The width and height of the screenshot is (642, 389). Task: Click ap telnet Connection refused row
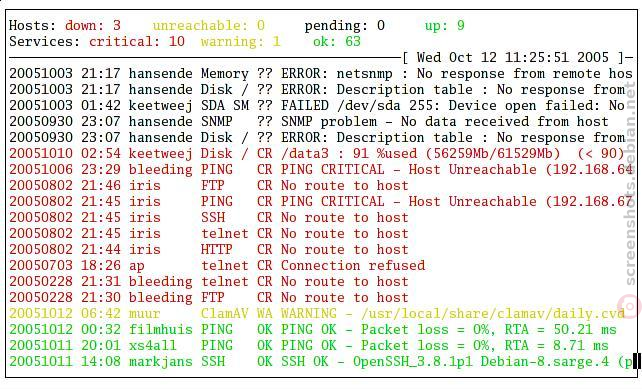(217, 265)
